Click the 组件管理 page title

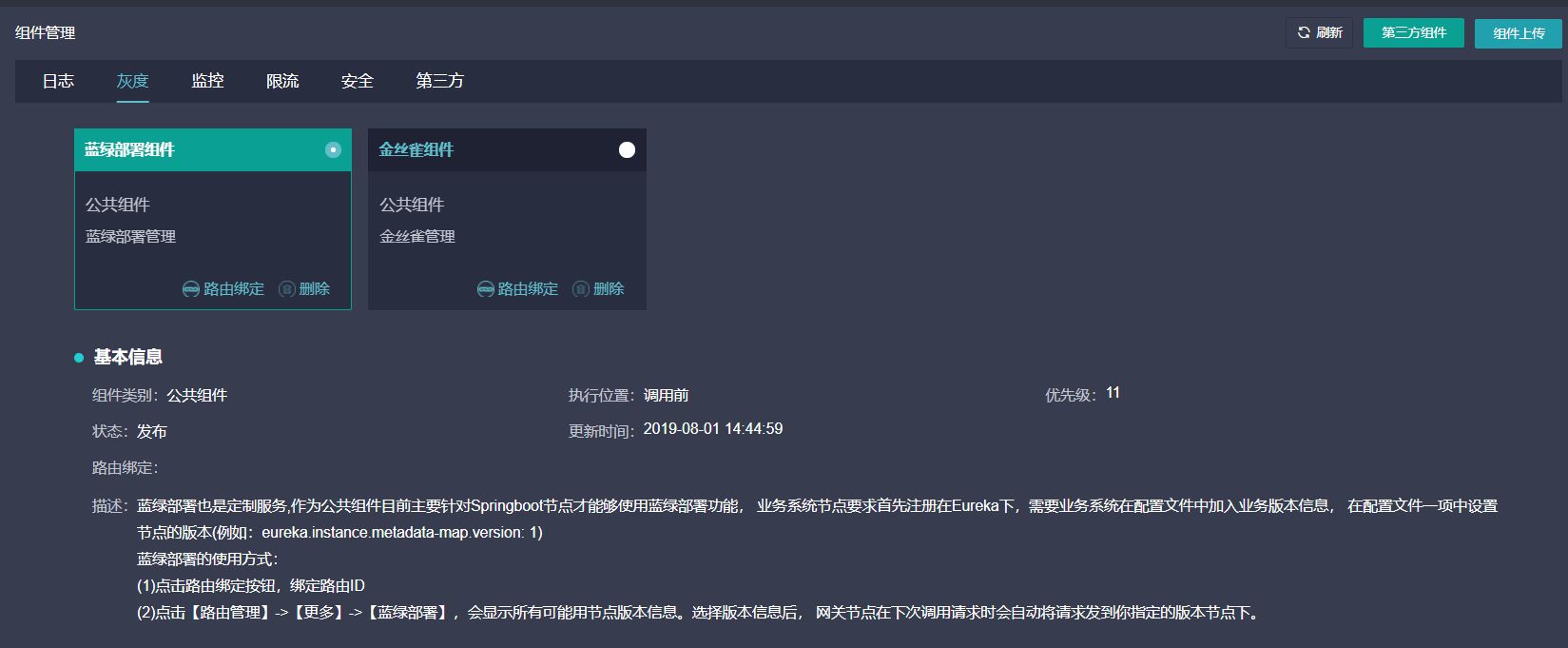point(46,32)
